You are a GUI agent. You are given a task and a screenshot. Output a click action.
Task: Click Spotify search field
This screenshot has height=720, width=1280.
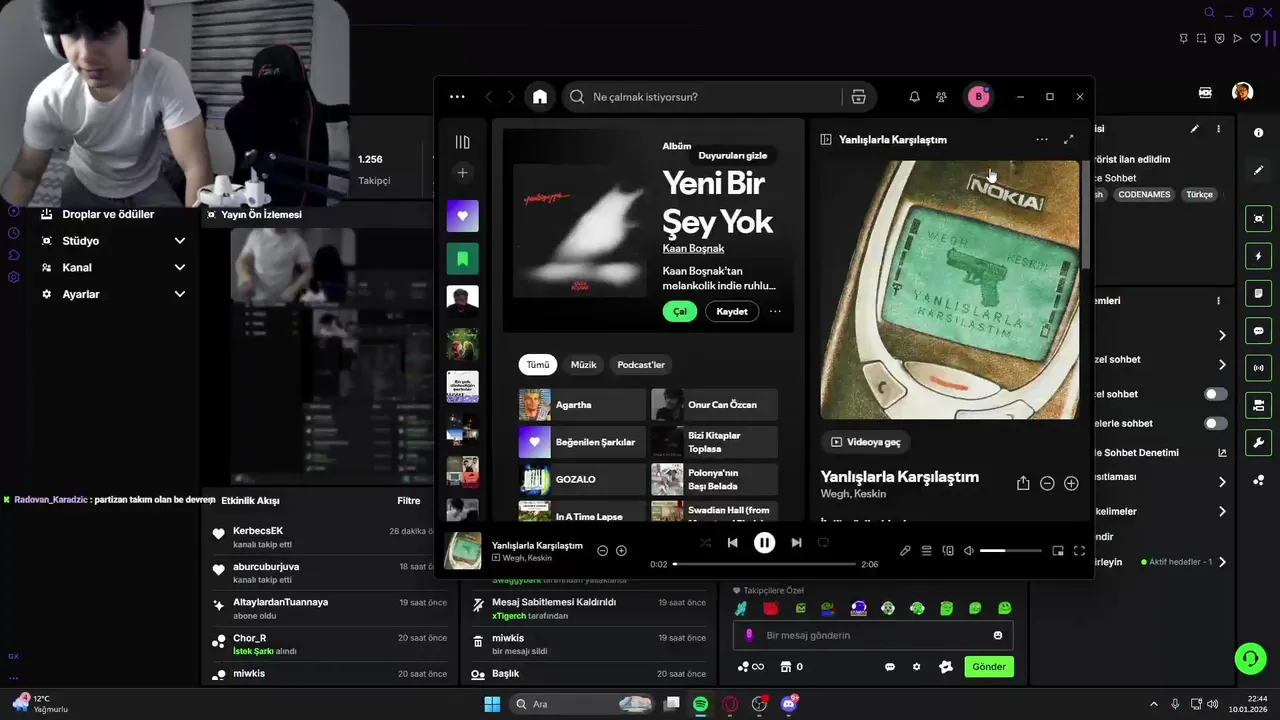[705, 97]
